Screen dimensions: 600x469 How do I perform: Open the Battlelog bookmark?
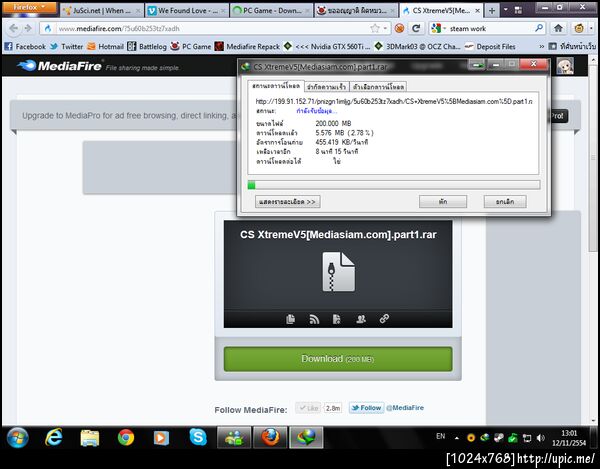tap(147, 47)
